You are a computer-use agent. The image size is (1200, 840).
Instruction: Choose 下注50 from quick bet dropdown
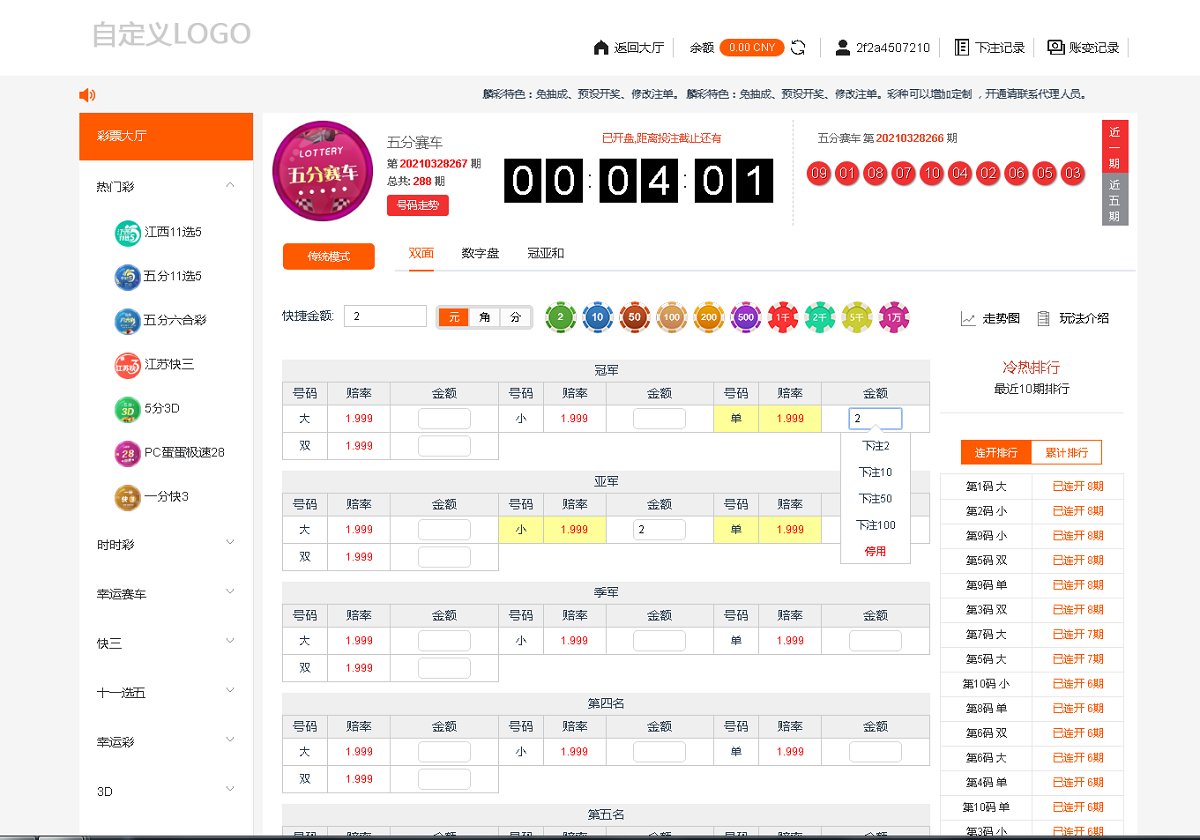click(x=874, y=498)
